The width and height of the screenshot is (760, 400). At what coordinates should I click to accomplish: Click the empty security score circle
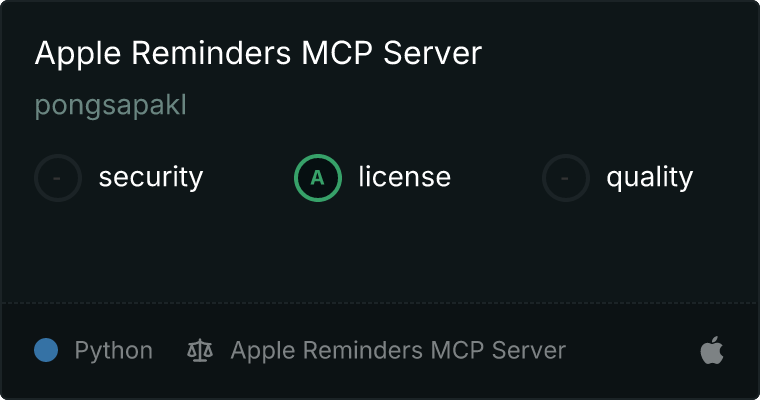click(x=58, y=178)
